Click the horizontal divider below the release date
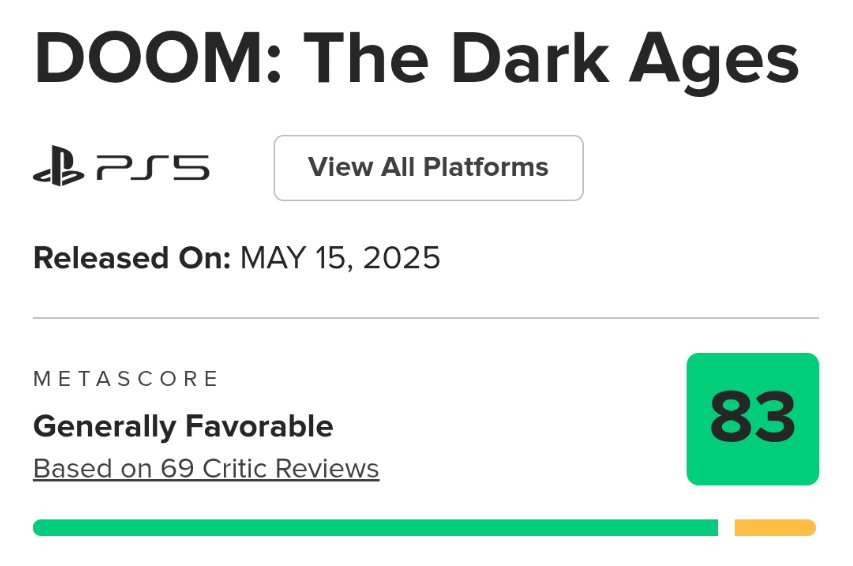853x566 pixels. (426, 318)
